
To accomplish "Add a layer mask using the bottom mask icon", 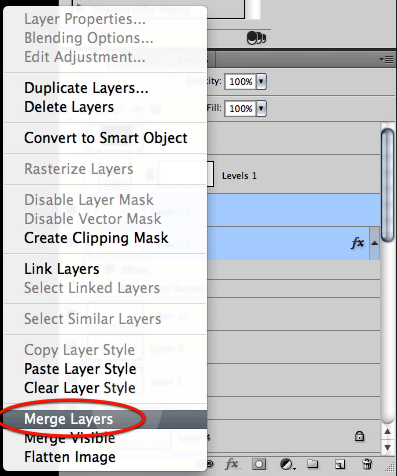I will click(259, 464).
